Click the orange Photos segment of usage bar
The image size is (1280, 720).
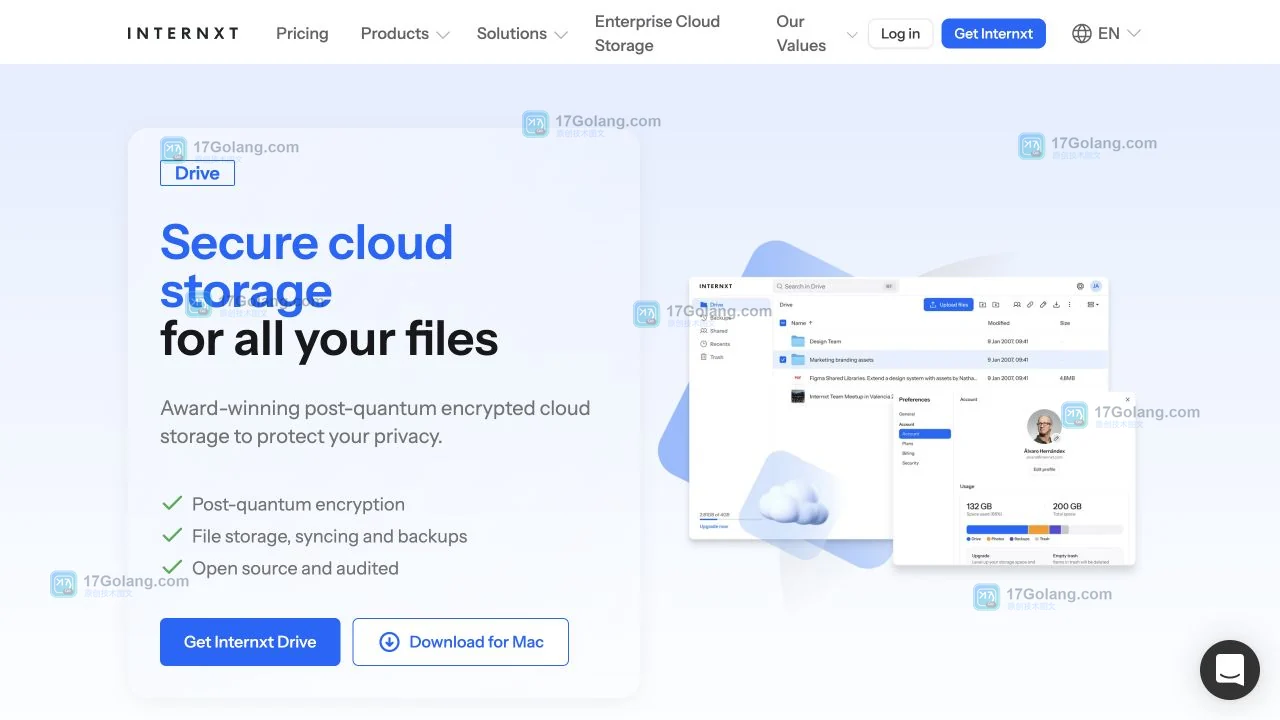[x=1038, y=529]
